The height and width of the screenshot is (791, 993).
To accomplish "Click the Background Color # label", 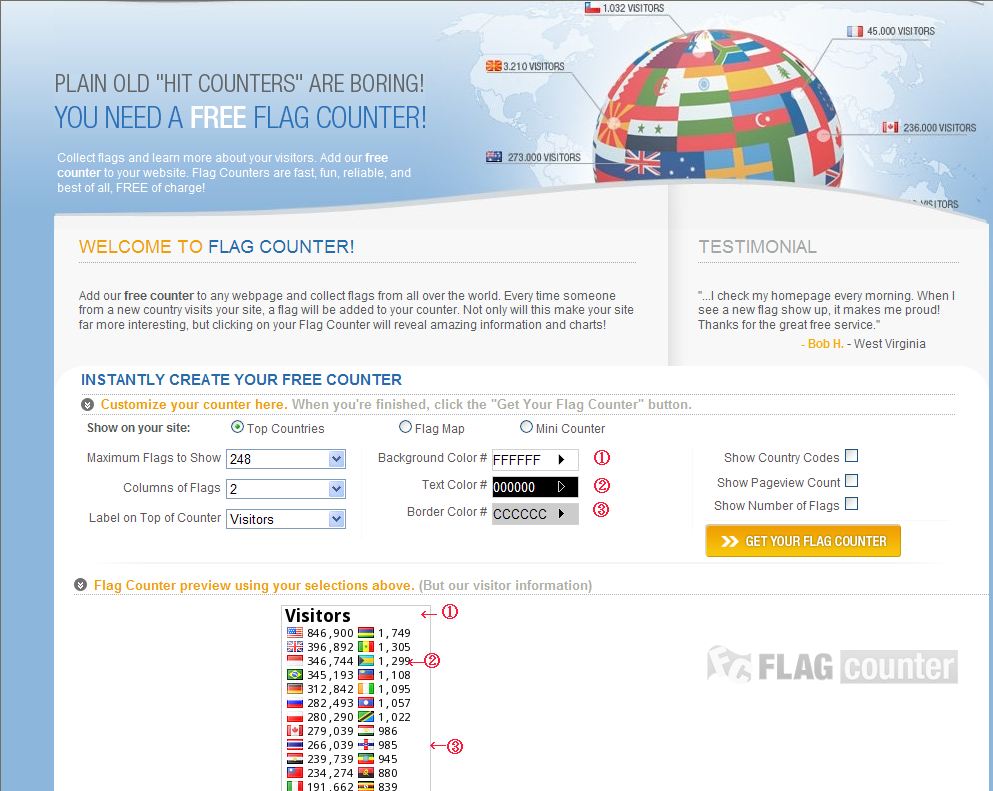I will coord(432,457).
